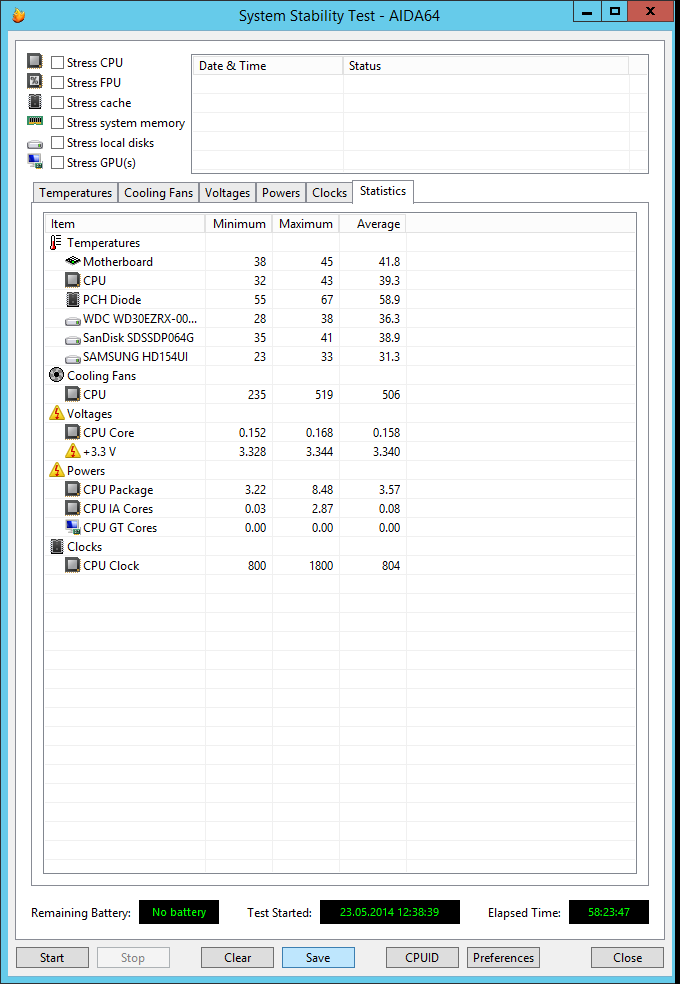Click the warning icon of Voltages group
The image size is (680, 984).
pos(56,414)
